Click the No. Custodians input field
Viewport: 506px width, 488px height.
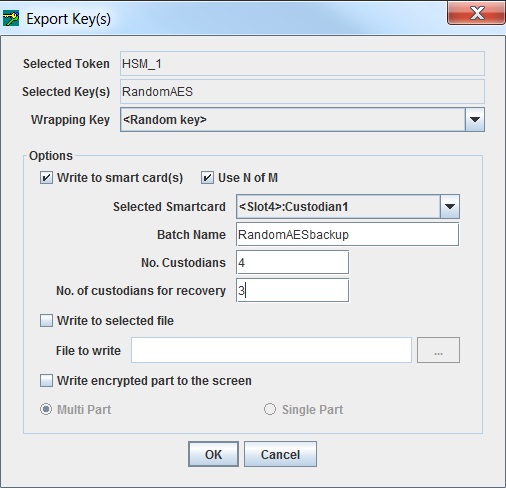pyautogui.click(x=292, y=263)
